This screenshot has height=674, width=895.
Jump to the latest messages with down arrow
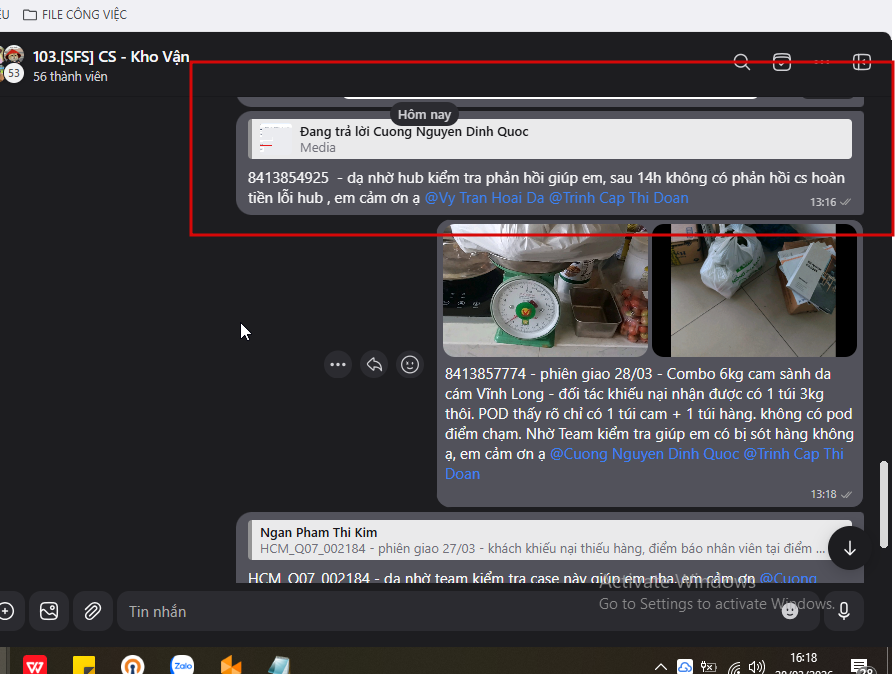(849, 548)
